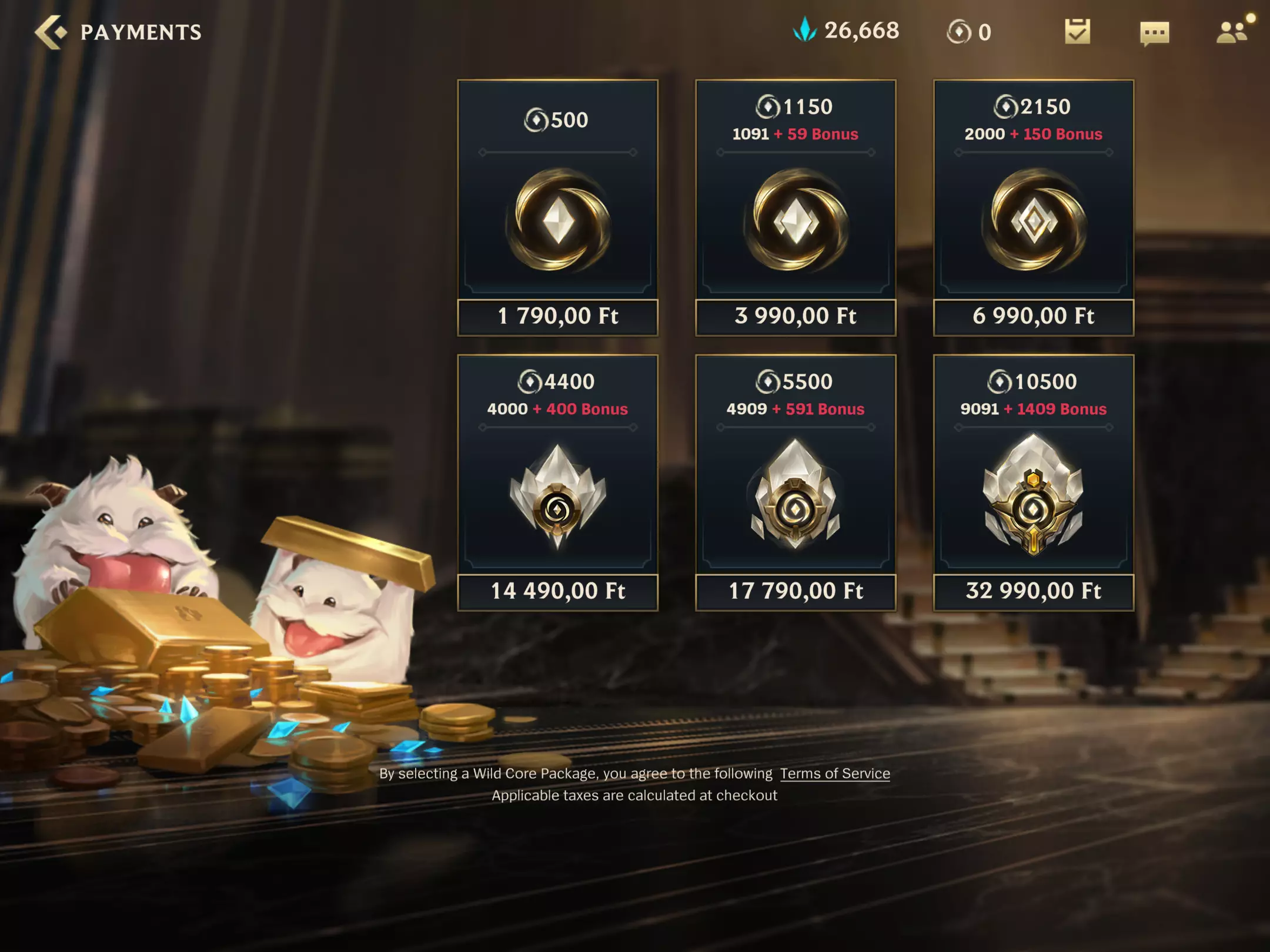The width and height of the screenshot is (1270, 952).
Task: Select the 1150 Wild Cores coin image
Action: coord(796,221)
